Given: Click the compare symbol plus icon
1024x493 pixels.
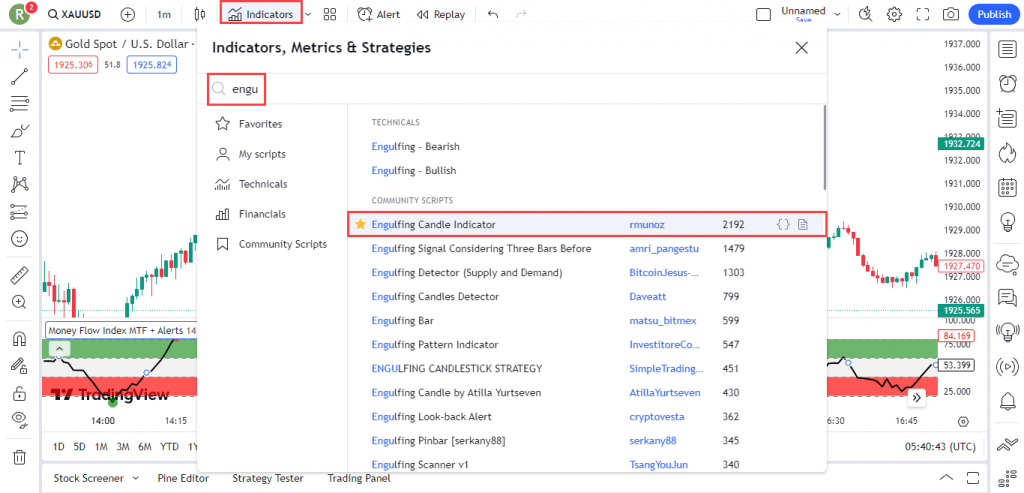Looking at the screenshot, I should 128,14.
